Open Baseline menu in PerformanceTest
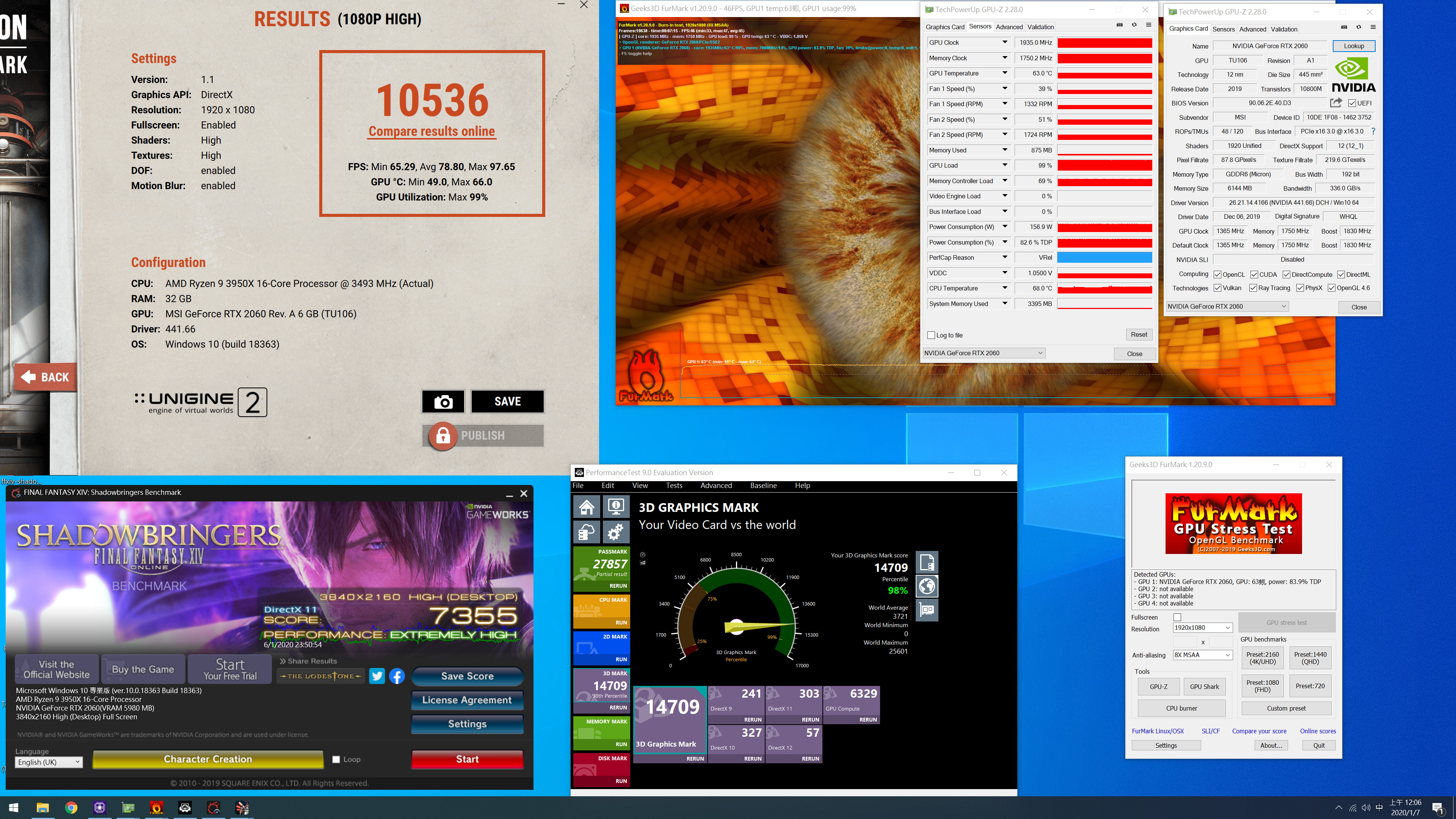The image size is (1456, 819). pyautogui.click(x=763, y=485)
